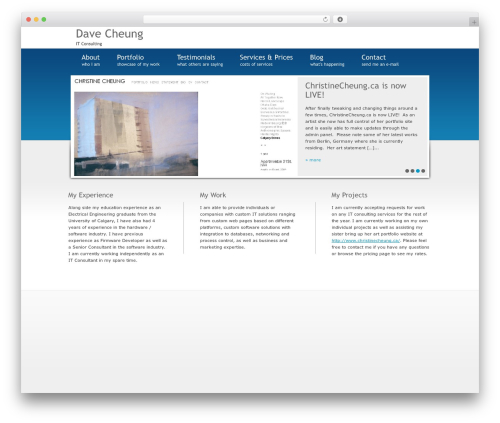
Task: Click the browser reload icon
Action: point(325,19)
